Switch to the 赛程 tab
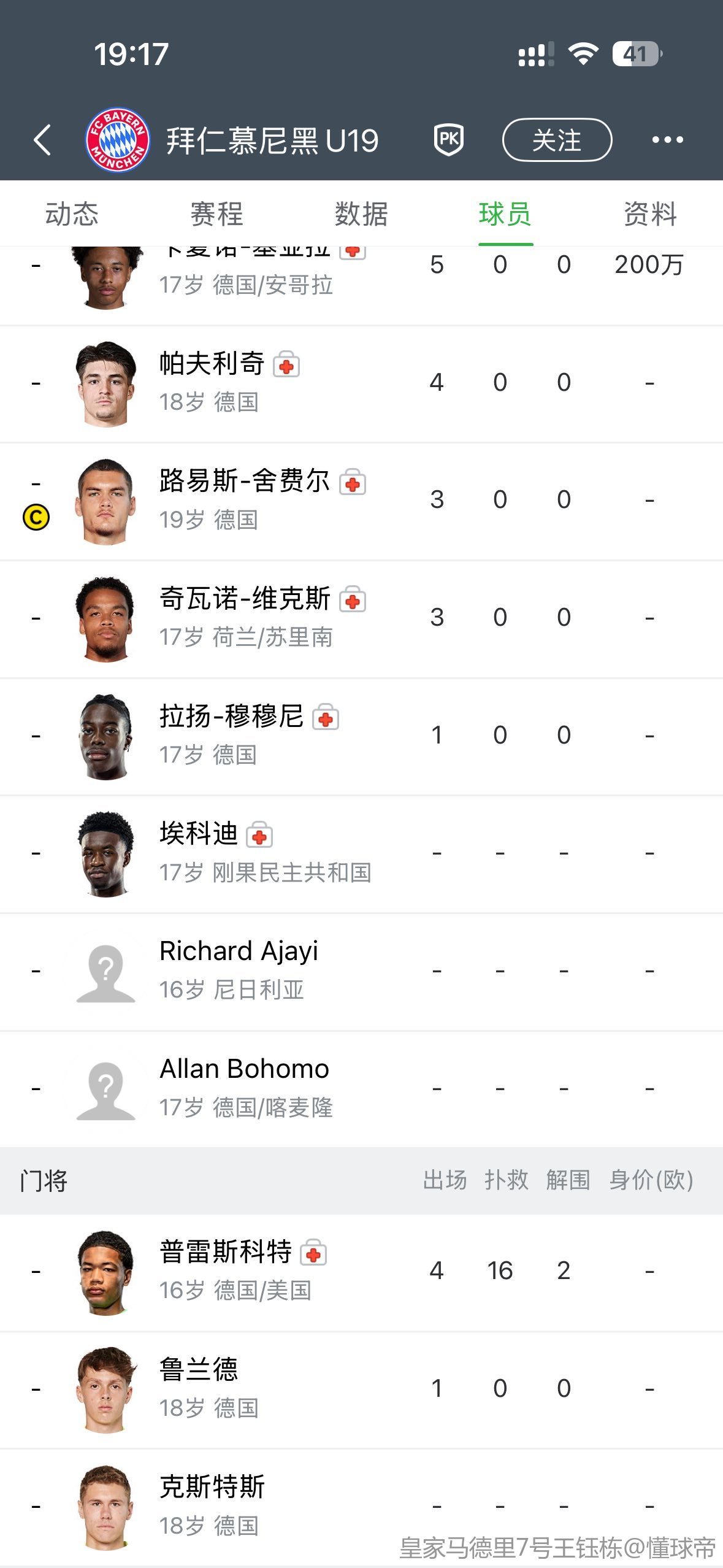Screen dimensions: 723x1568 [x=216, y=214]
